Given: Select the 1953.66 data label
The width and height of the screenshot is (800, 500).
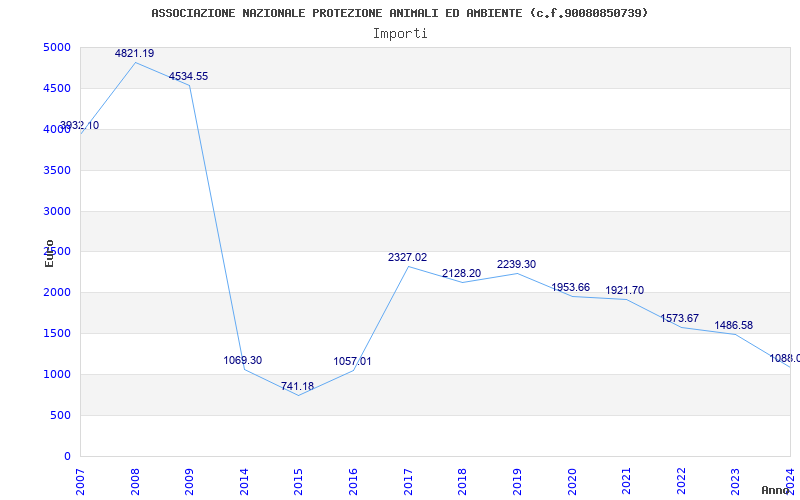Looking at the screenshot, I should (570, 288).
